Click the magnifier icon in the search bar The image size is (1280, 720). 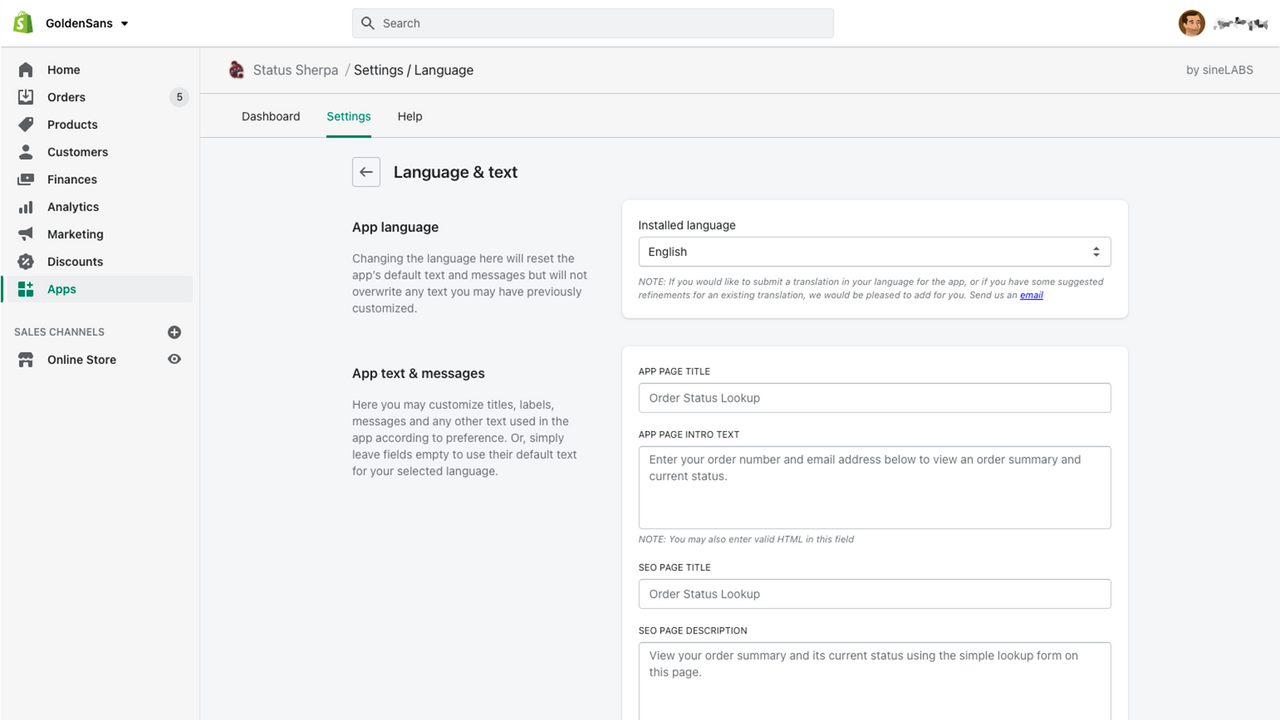(368, 23)
